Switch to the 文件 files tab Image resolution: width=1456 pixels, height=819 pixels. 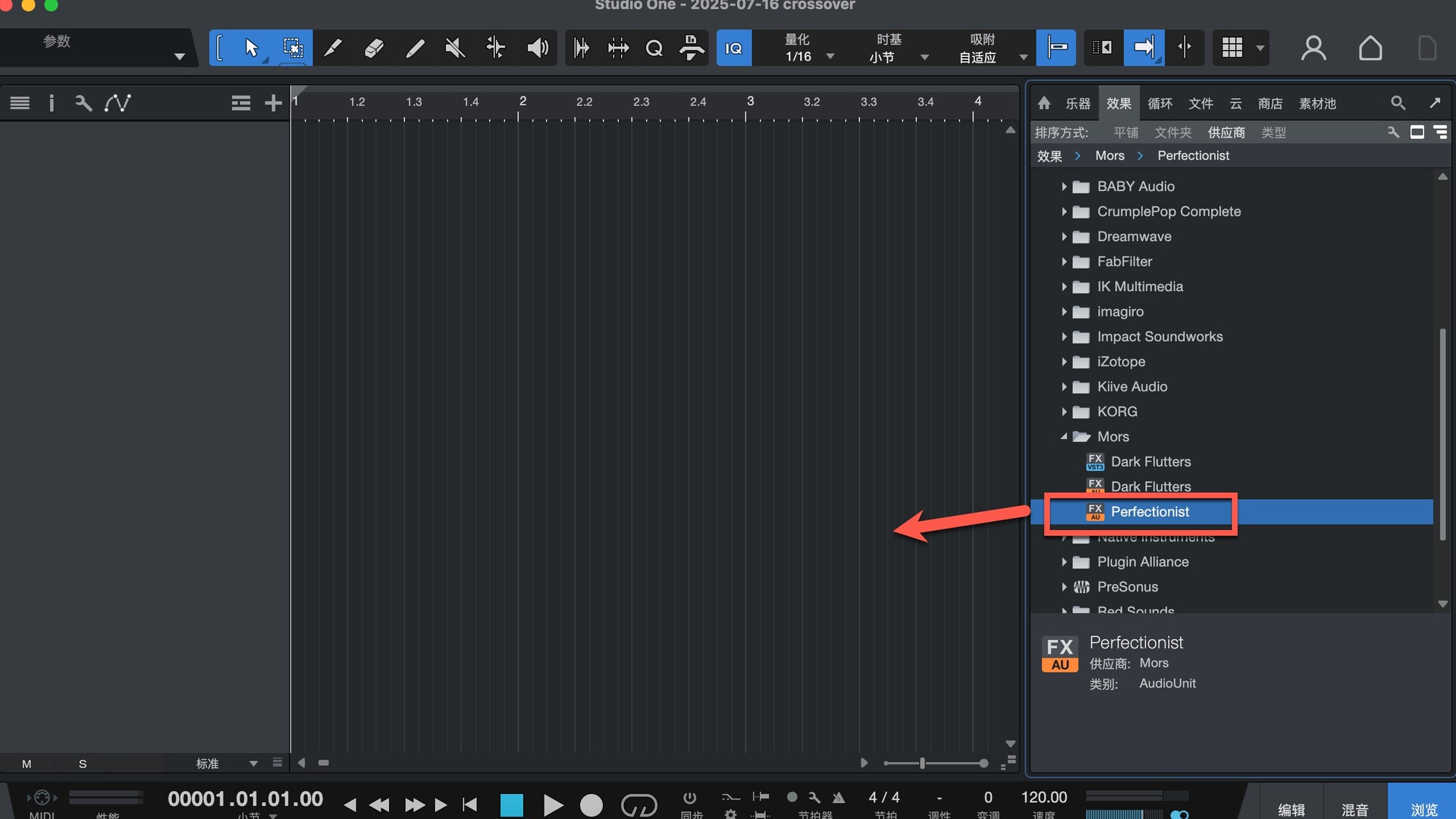point(1200,104)
